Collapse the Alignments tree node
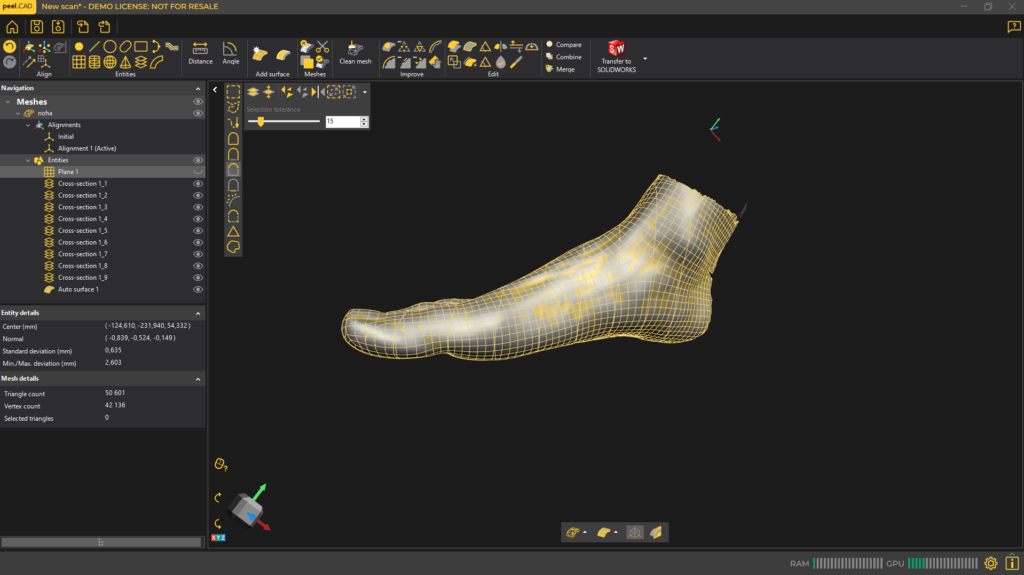The image size is (1024, 575). click(29, 125)
